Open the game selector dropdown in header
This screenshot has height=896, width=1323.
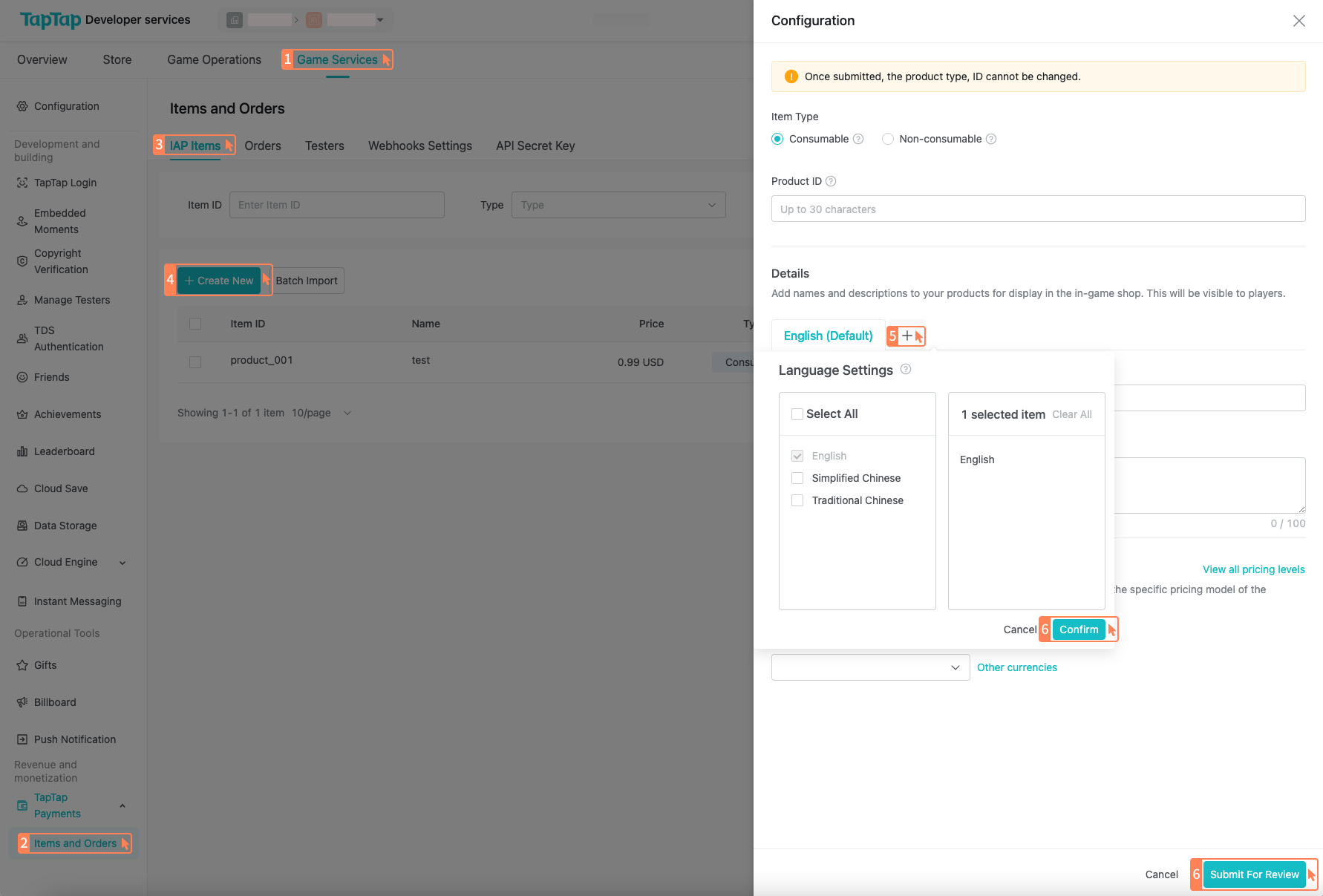point(380,20)
